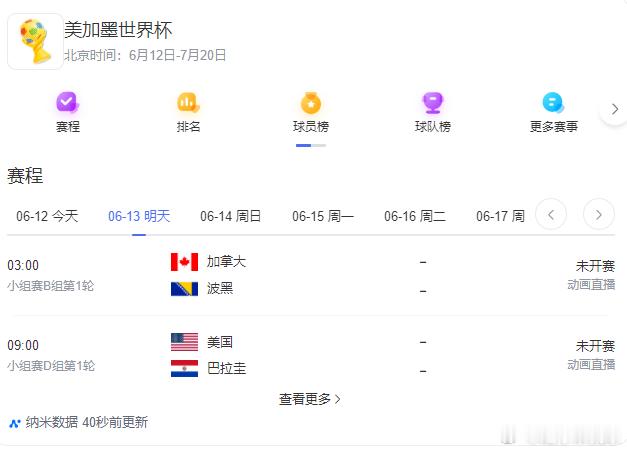Click 未开赛 status for Canada match
Image resolution: width=627 pixels, height=452 pixels.
(x=595, y=266)
